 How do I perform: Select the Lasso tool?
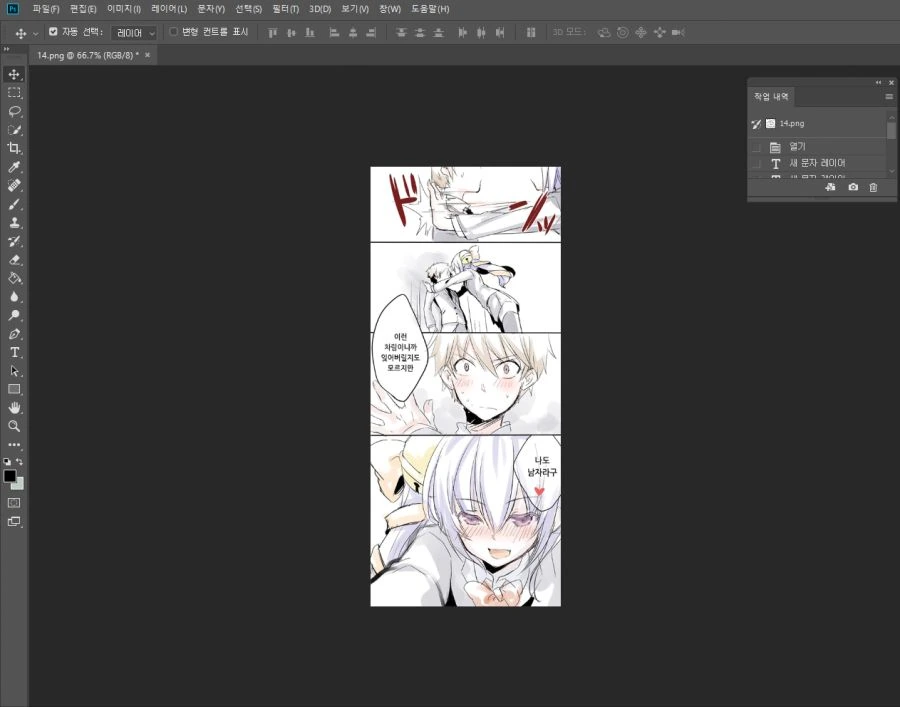[x=14, y=111]
